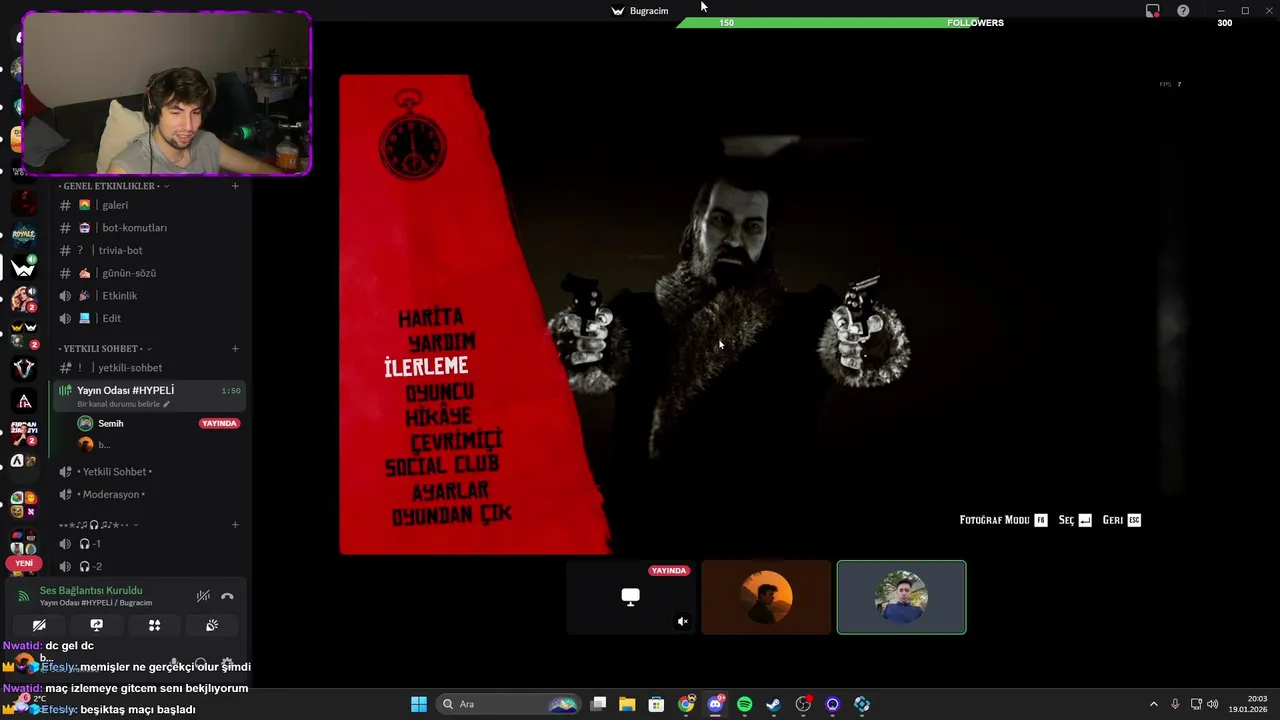Open the trivia-bot channel
1280x720 pixels.
pyautogui.click(x=150, y=250)
